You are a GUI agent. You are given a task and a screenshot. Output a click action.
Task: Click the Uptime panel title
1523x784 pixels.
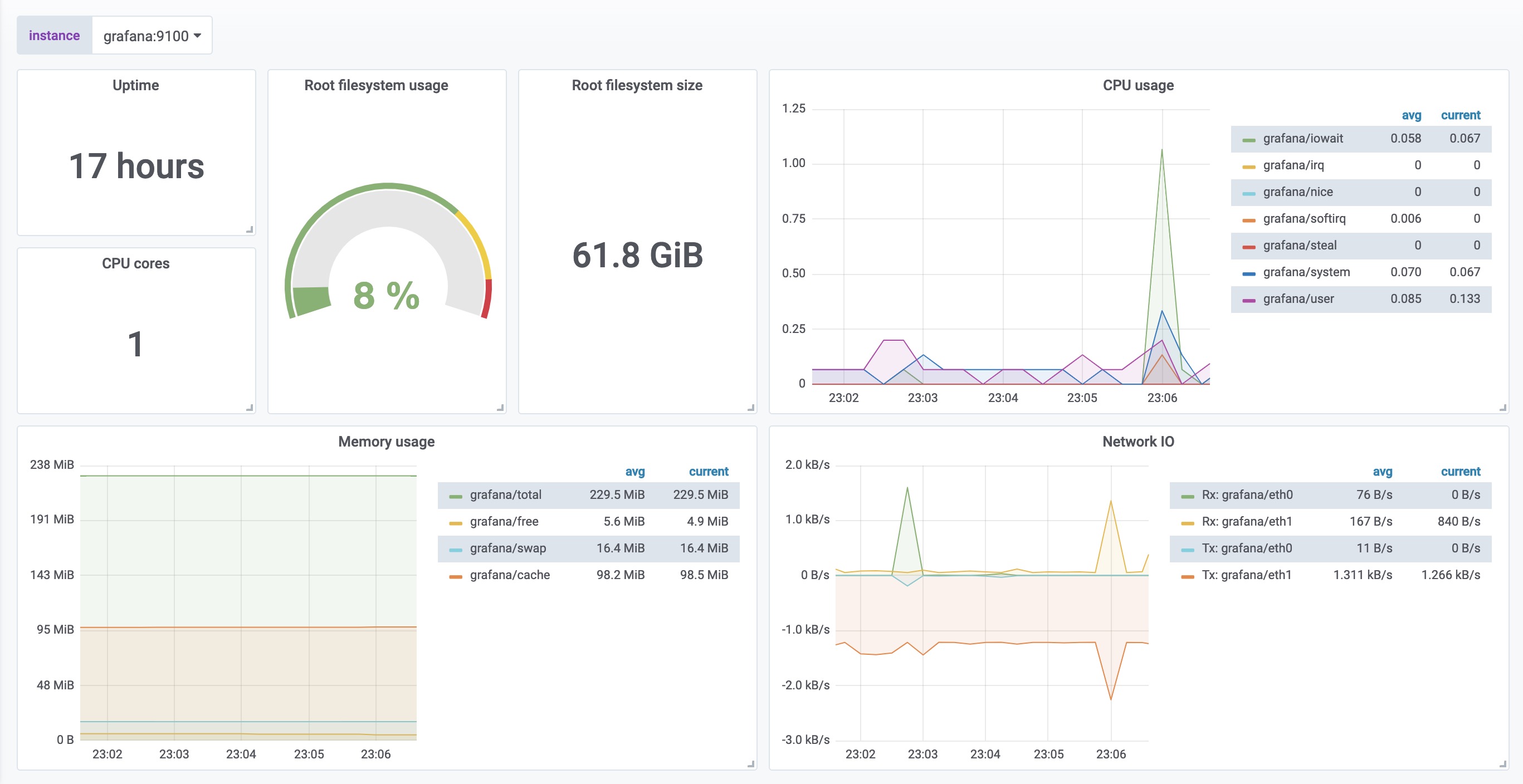coord(135,86)
